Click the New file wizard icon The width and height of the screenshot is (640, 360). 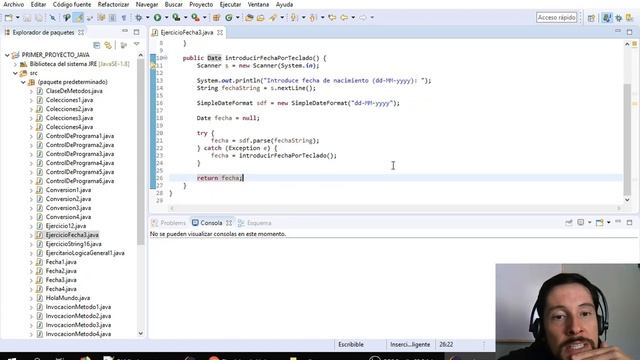point(9,18)
